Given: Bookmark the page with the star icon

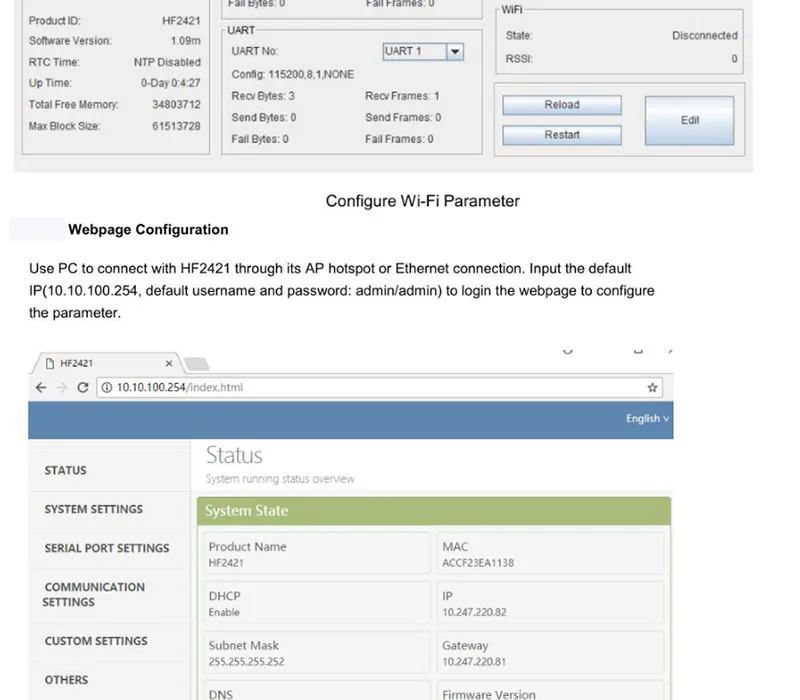Looking at the screenshot, I should coord(652,388).
